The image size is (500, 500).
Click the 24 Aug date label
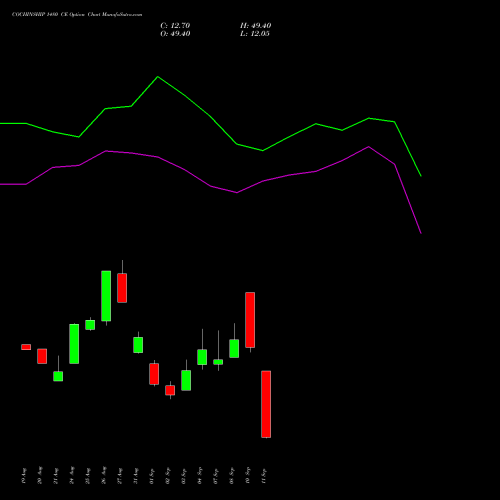(x=72, y=476)
